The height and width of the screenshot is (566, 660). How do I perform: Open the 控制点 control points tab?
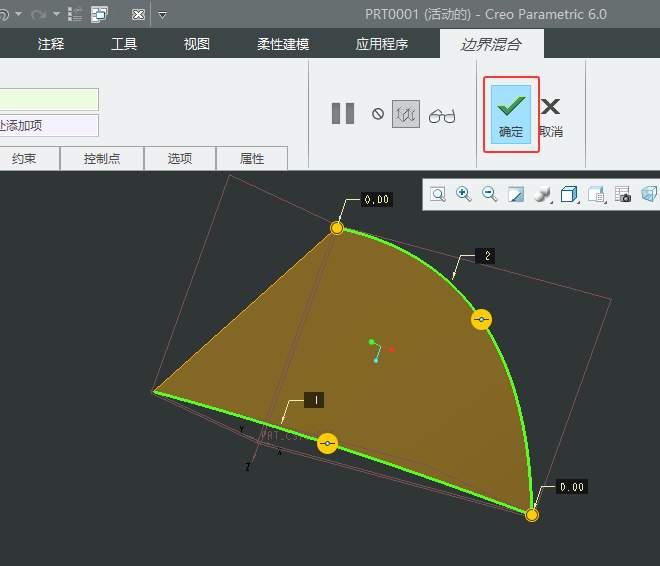pos(102,159)
